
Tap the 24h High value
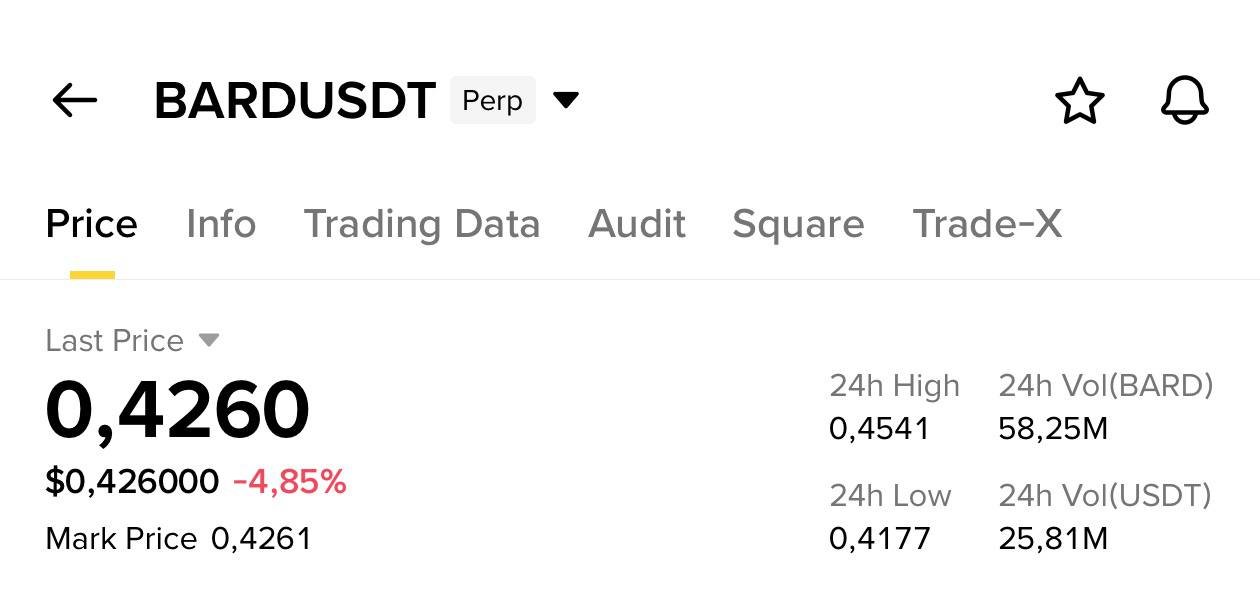[878, 428]
